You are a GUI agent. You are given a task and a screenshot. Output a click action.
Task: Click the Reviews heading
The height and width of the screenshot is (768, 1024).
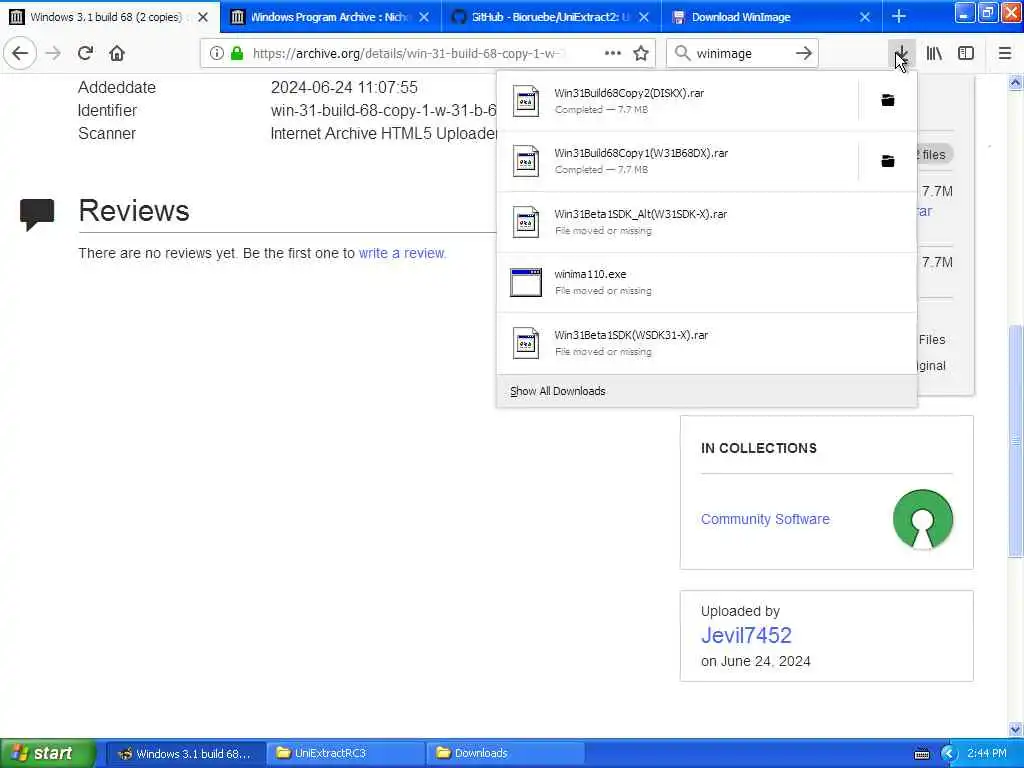click(x=134, y=210)
